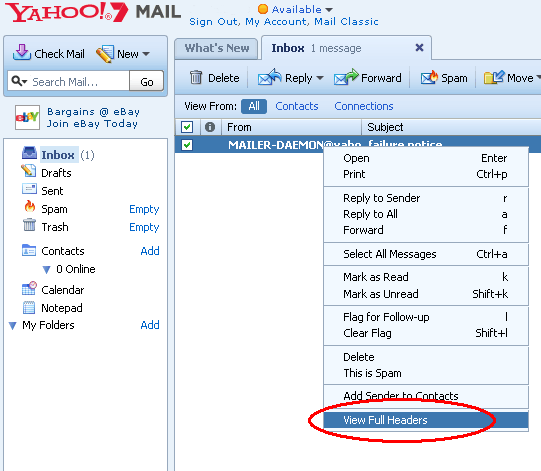
Task: Open the Reply dropdown arrow
Action: coord(320,78)
